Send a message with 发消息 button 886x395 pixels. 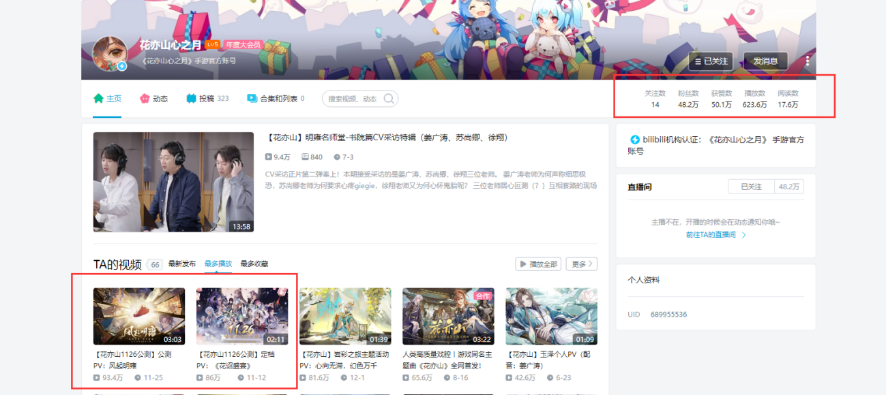(765, 61)
